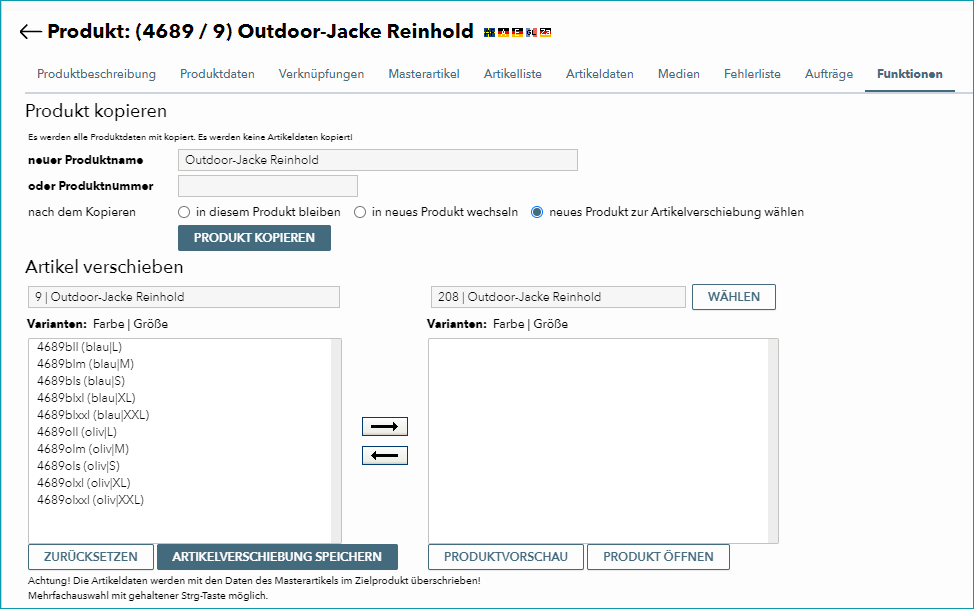Show the Artikelliste tab

pyautogui.click(x=512, y=74)
